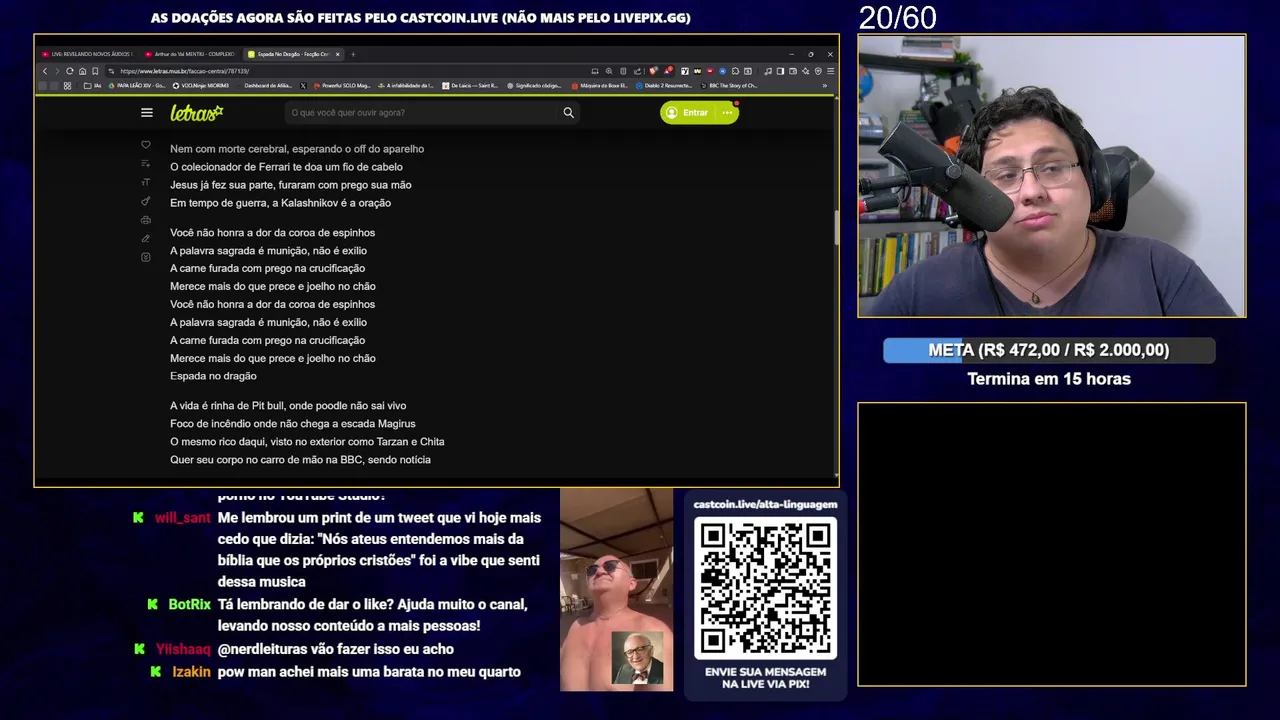1280x720 pixels.
Task: Favorite the song with the heart icon
Action: 146,145
